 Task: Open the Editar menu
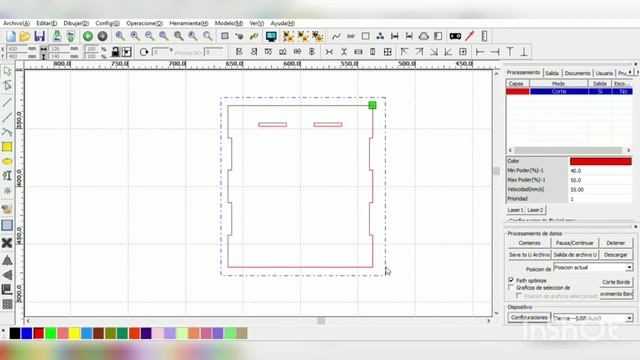coord(47,23)
